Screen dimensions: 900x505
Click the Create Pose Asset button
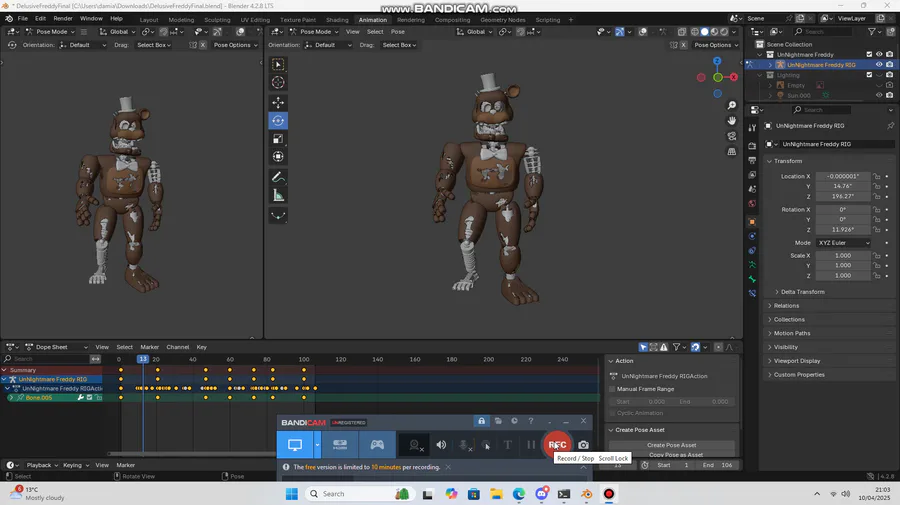672,445
